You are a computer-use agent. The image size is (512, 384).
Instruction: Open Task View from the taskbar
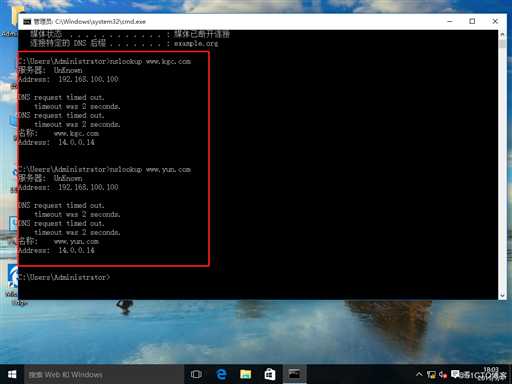pyautogui.click(x=196, y=374)
